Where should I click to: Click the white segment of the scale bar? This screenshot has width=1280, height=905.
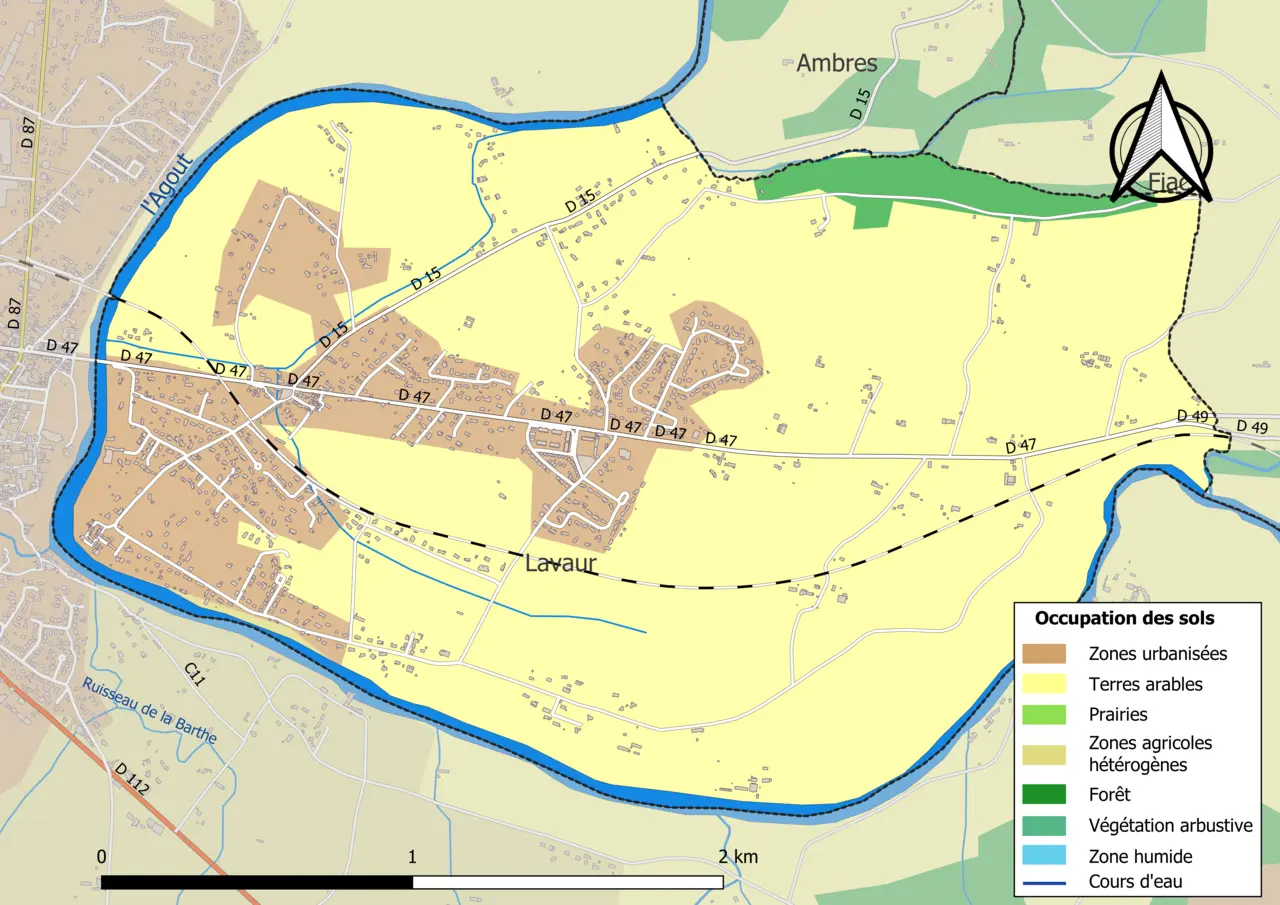tap(568, 882)
